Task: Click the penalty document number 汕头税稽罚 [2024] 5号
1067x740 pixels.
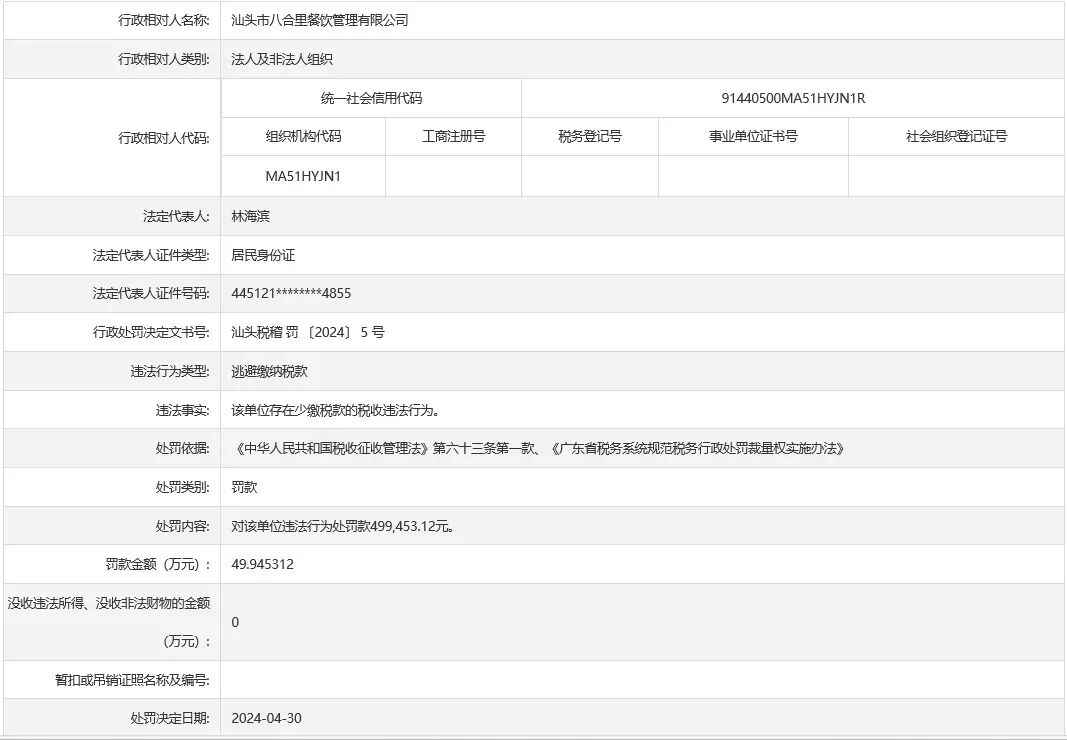Action: tap(307, 332)
